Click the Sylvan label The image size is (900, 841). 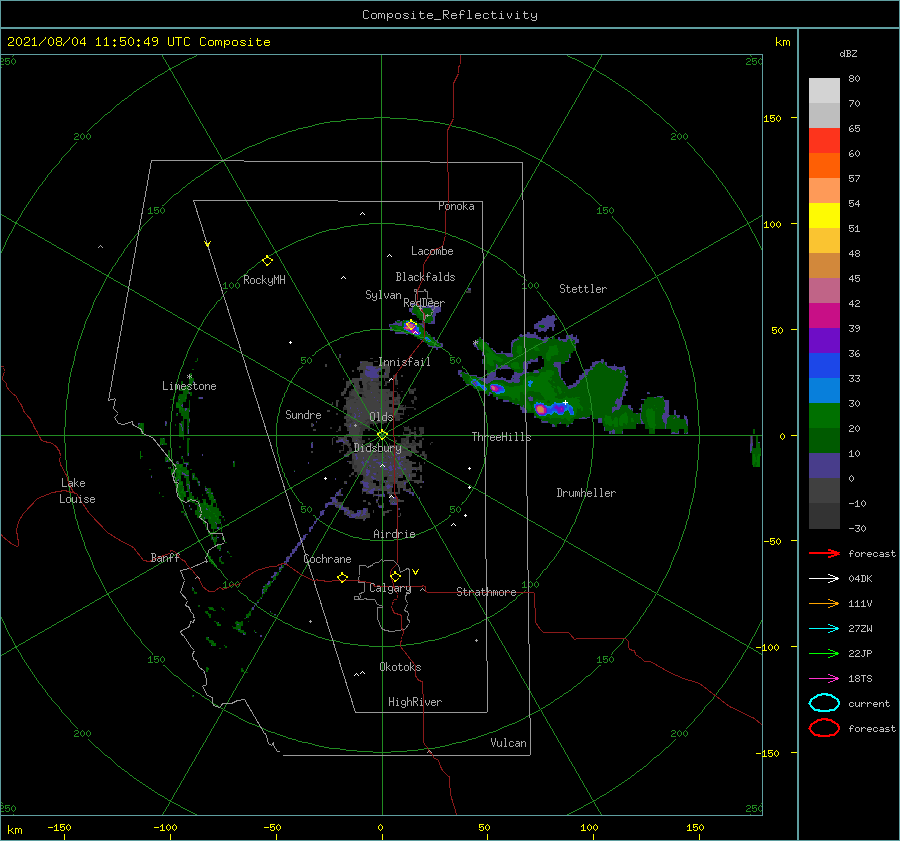[383, 295]
